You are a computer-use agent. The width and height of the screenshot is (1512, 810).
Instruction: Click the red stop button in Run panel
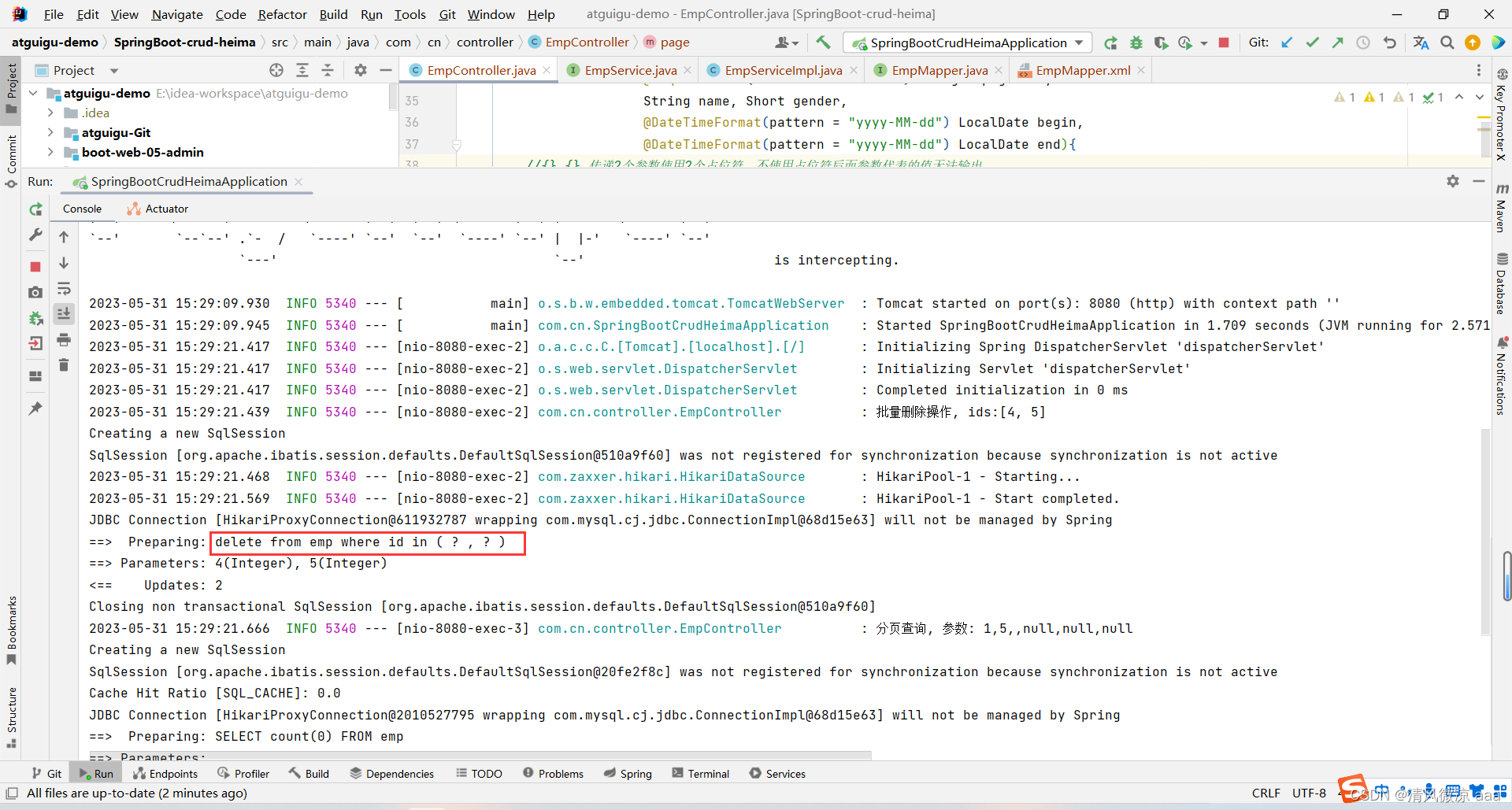tap(35, 267)
